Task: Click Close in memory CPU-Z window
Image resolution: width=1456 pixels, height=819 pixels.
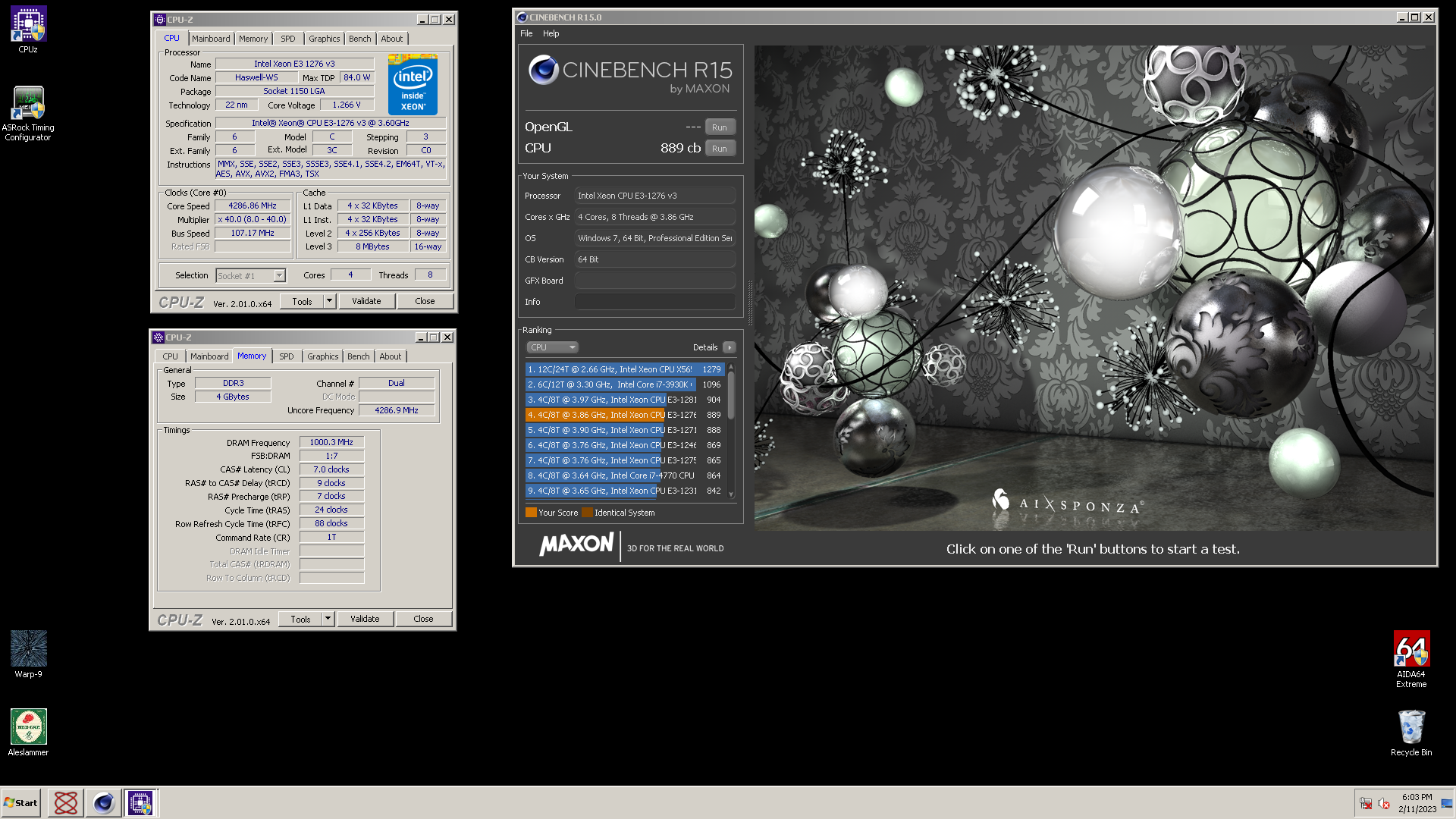Action: [424, 619]
